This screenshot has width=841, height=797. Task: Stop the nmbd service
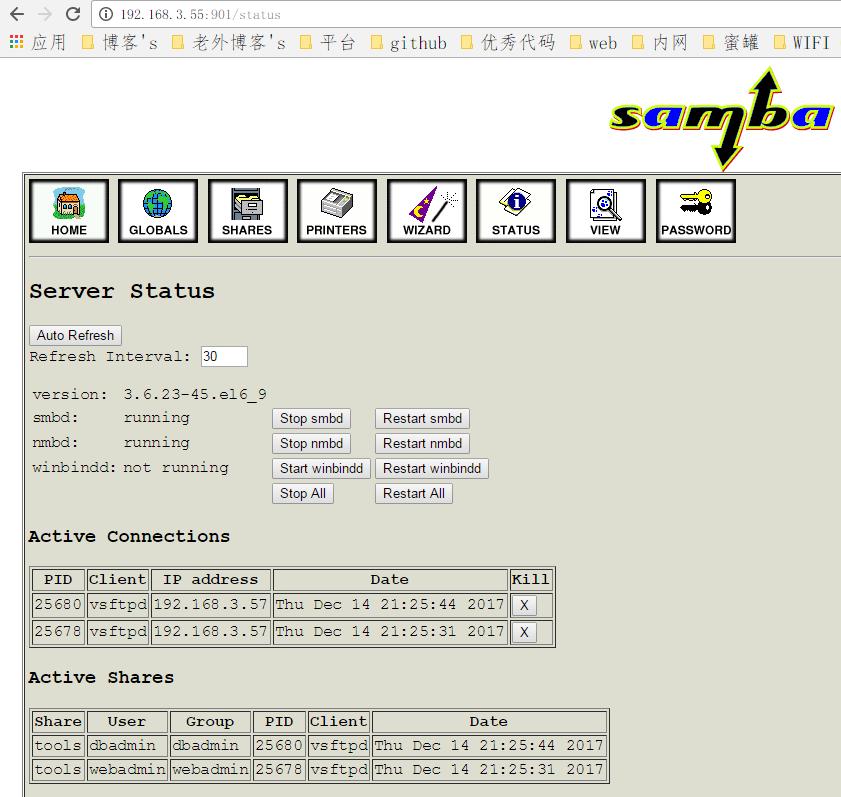pyautogui.click(x=311, y=444)
